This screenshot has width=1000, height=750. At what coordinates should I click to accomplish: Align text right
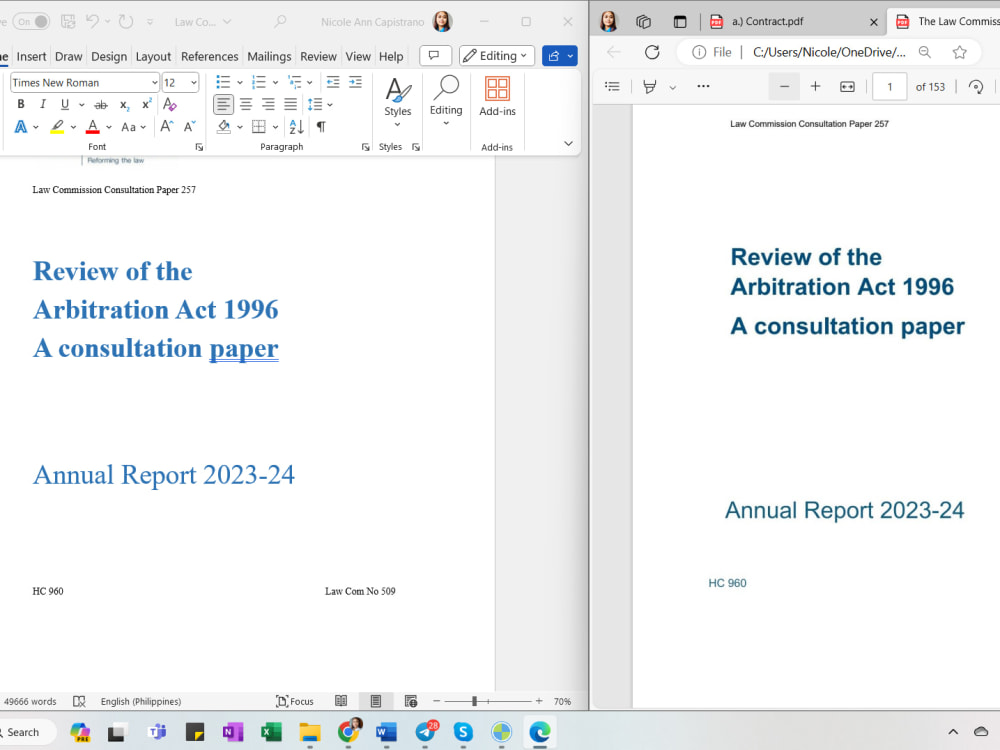[268, 104]
